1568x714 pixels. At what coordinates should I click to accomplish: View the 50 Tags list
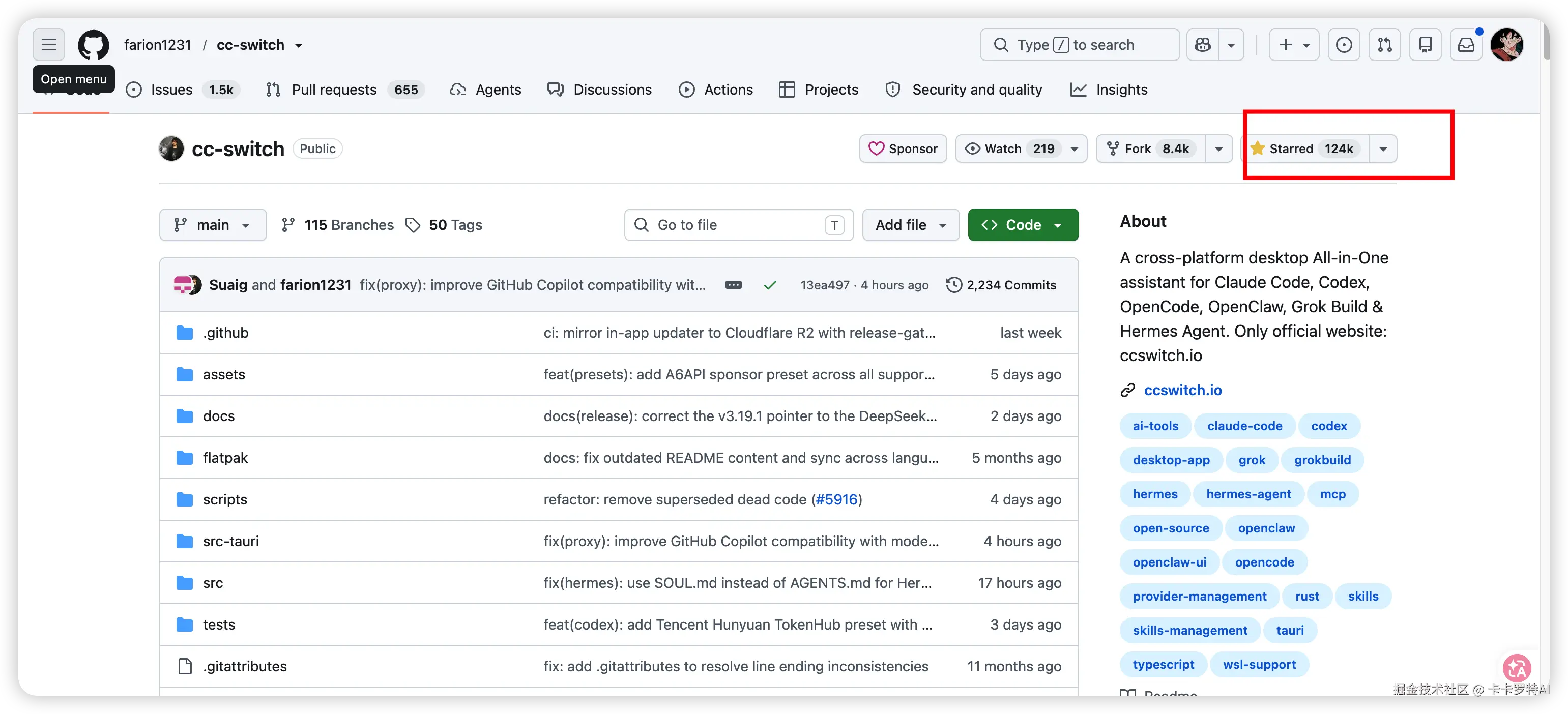click(x=444, y=225)
